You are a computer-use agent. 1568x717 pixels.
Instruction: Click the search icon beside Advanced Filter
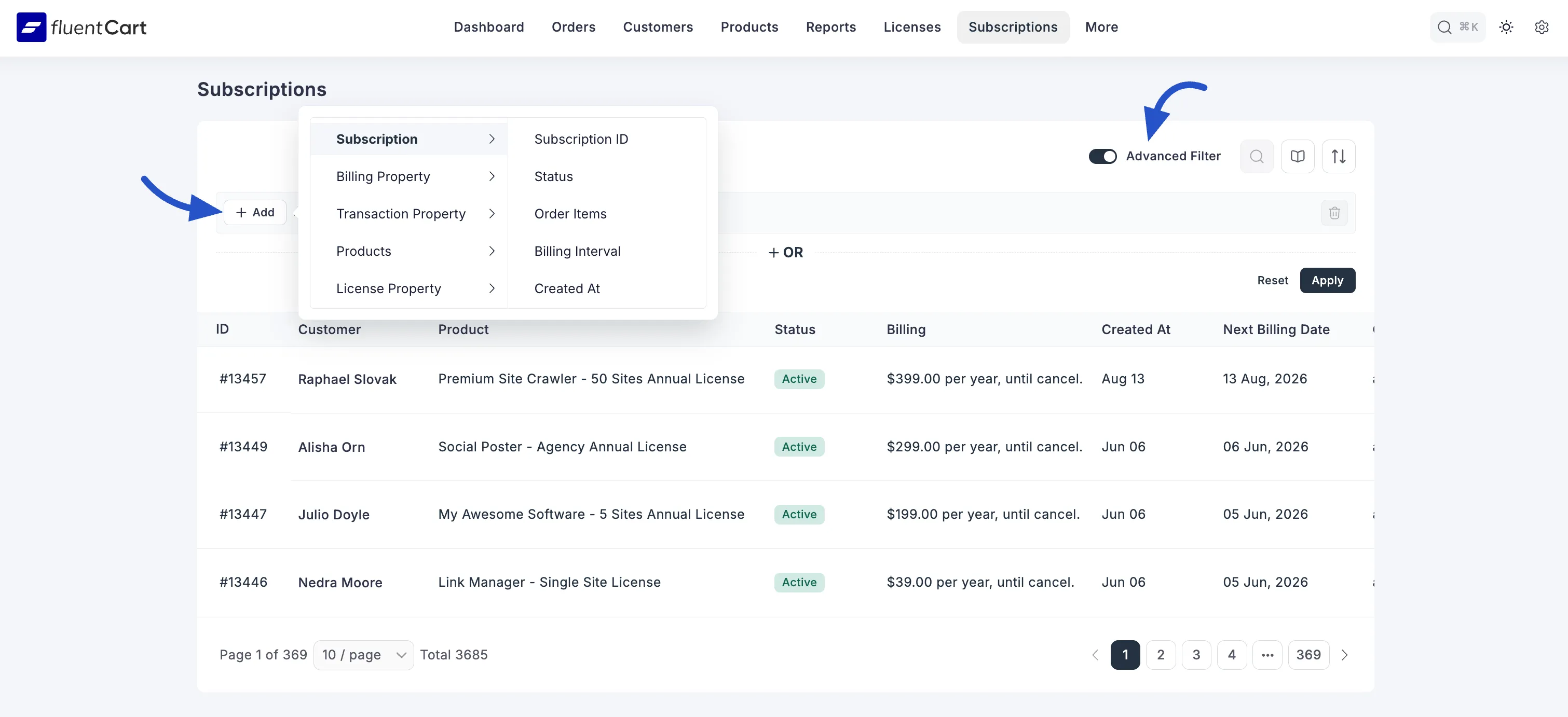[x=1256, y=157]
